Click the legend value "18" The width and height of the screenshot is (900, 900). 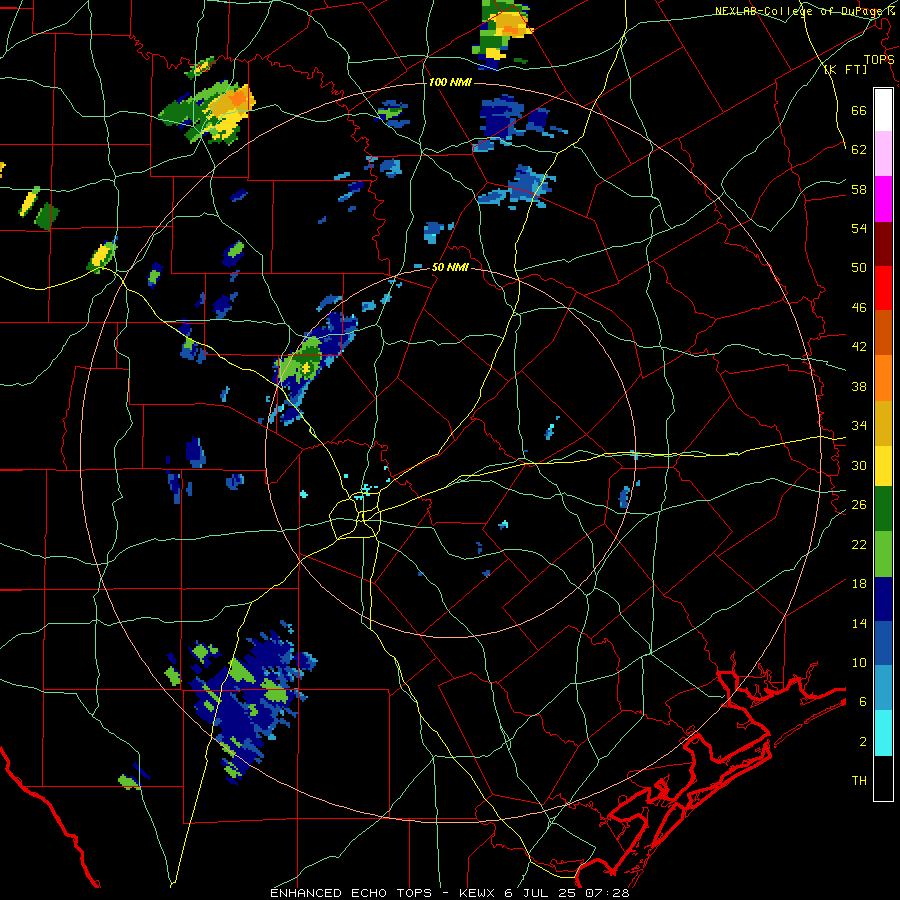(x=859, y=584)
